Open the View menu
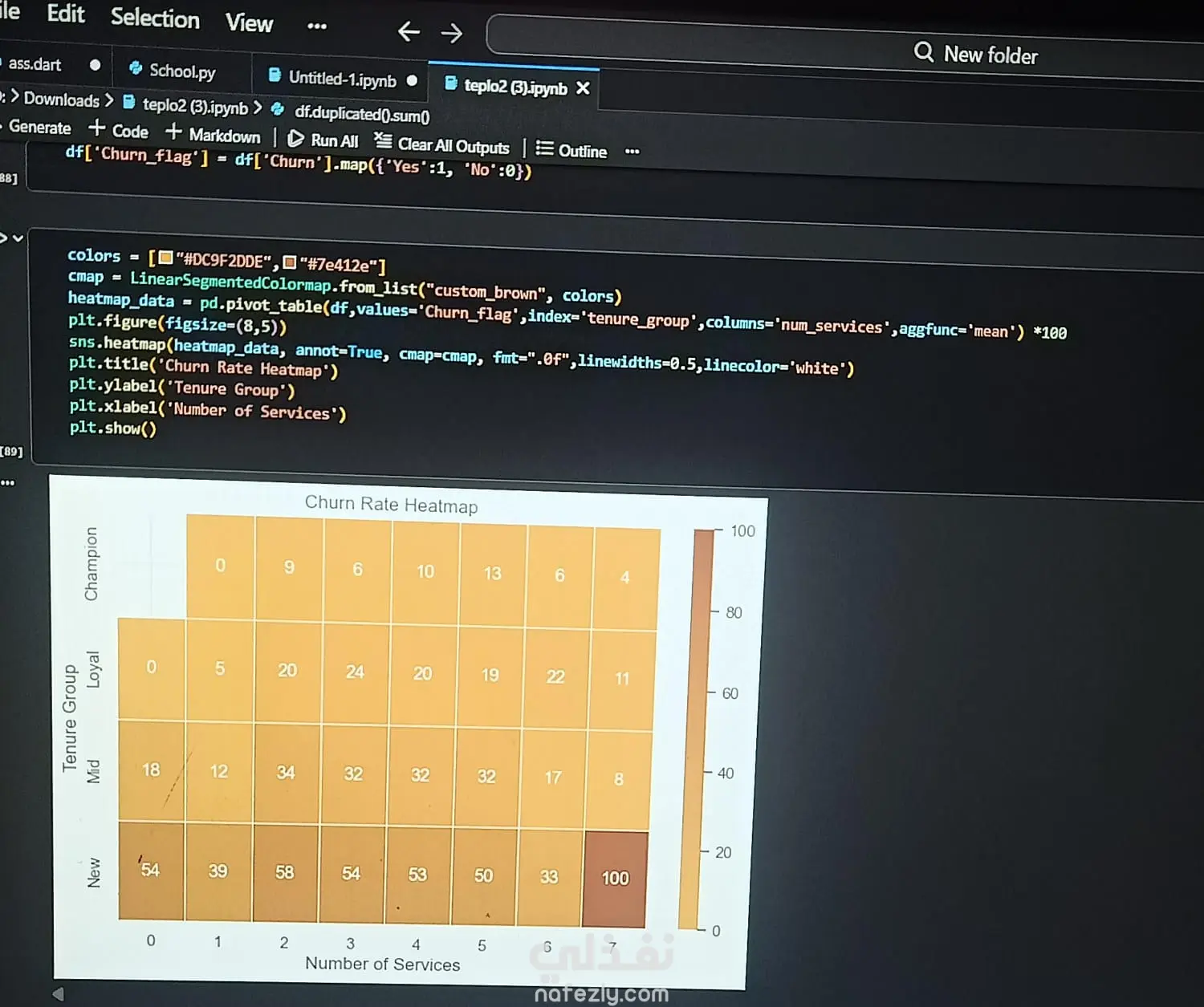This screenshot has width=1204, height=1007. click(x=250, y=22)
